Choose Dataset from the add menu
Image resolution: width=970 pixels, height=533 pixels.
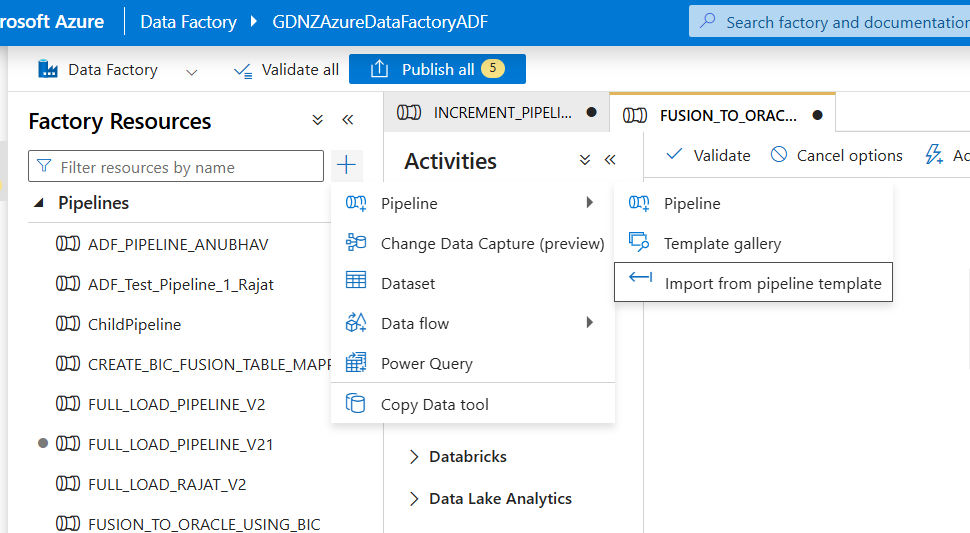(x=473, y=283)
